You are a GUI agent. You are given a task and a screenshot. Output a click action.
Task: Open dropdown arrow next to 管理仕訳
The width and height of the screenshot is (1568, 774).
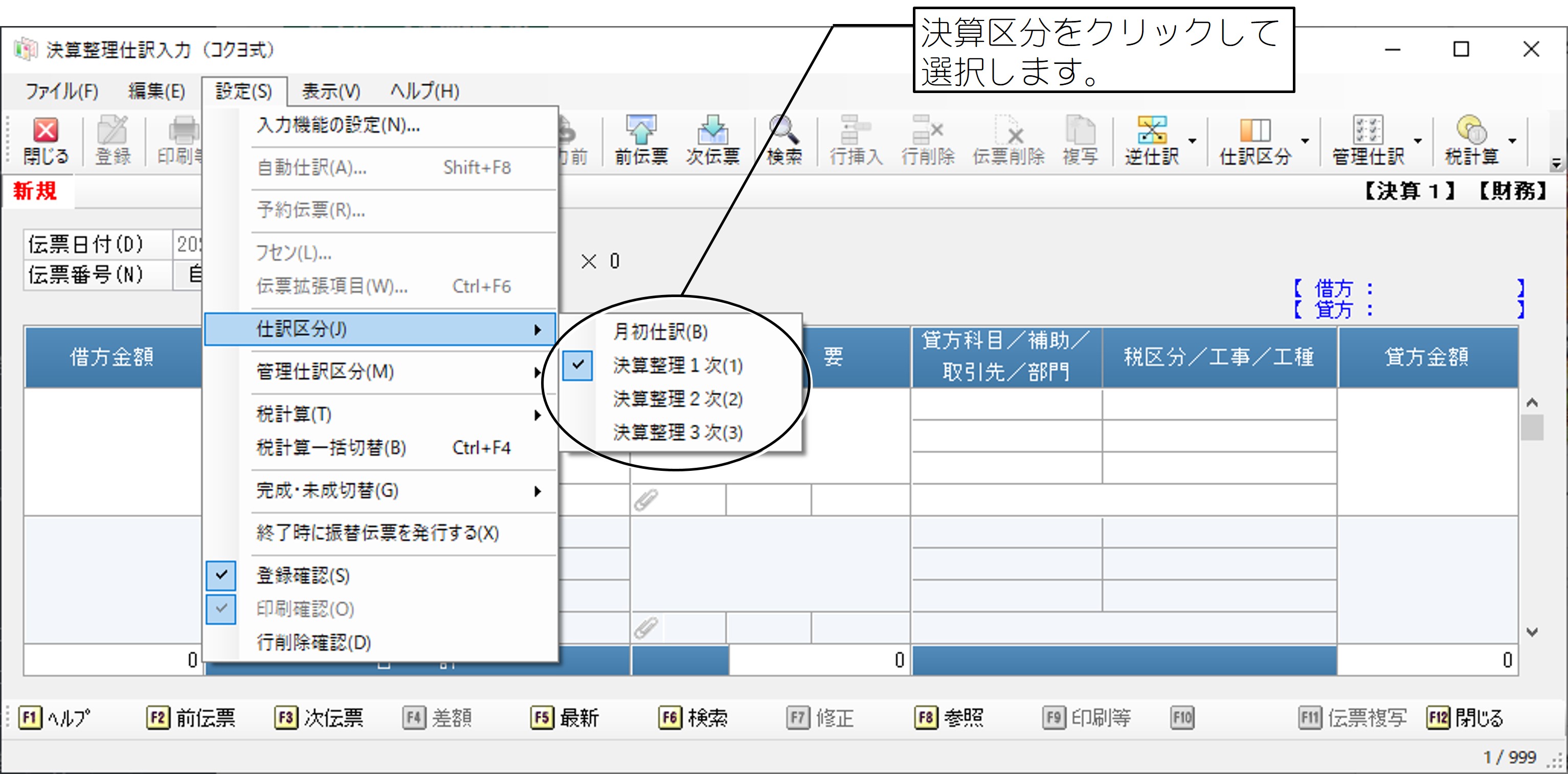(1418, 141)
